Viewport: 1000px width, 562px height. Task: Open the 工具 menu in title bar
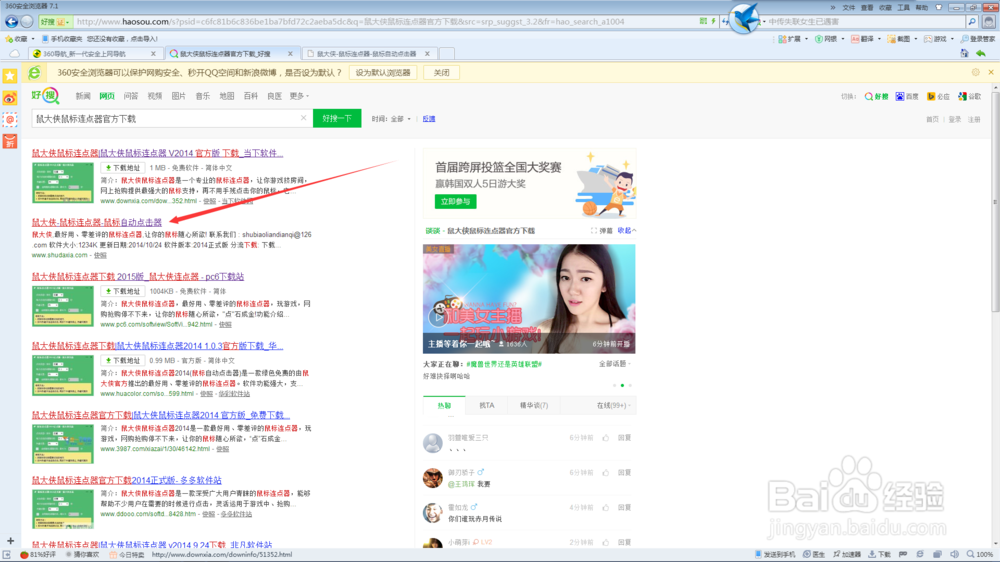(903, 8)
